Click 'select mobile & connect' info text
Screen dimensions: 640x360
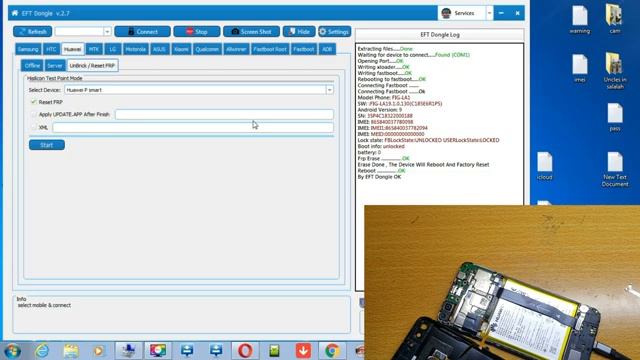pyautogui.click(x=44, y=305)
